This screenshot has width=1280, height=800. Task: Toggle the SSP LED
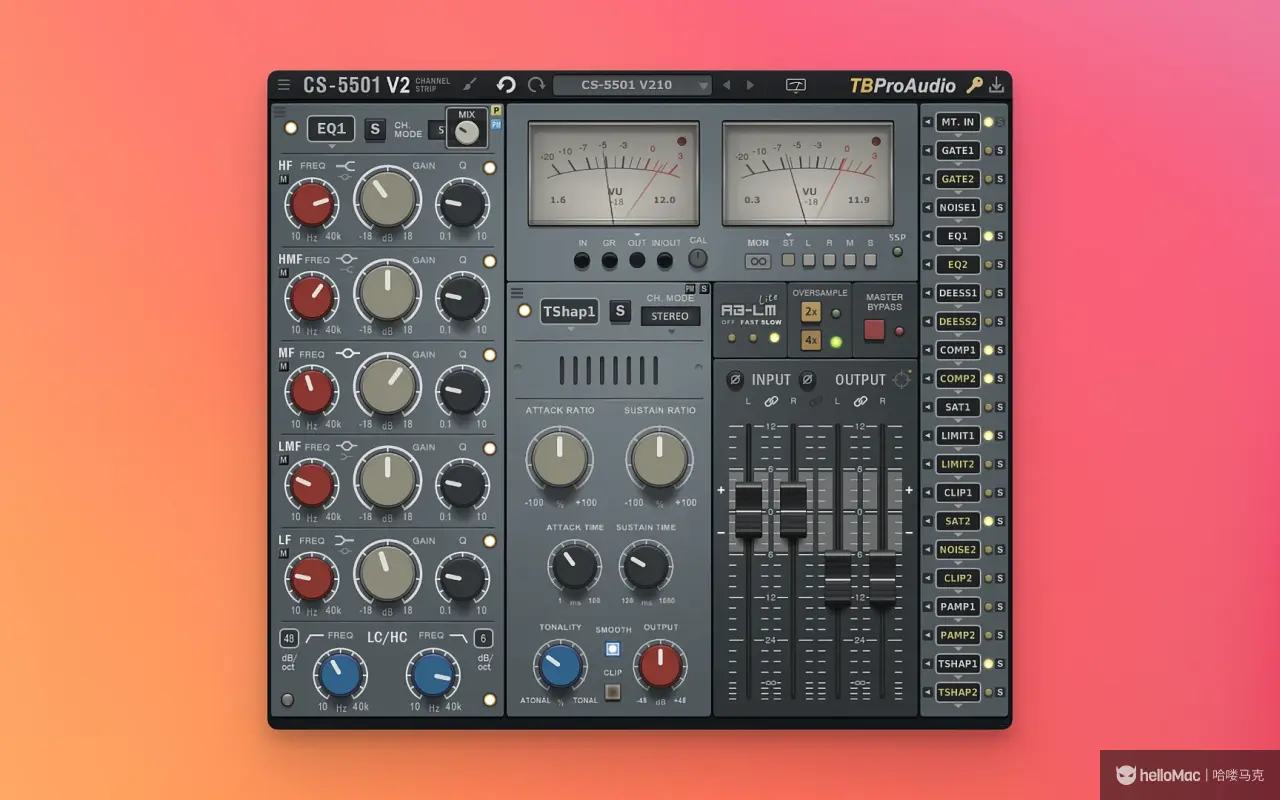[897, 251]
